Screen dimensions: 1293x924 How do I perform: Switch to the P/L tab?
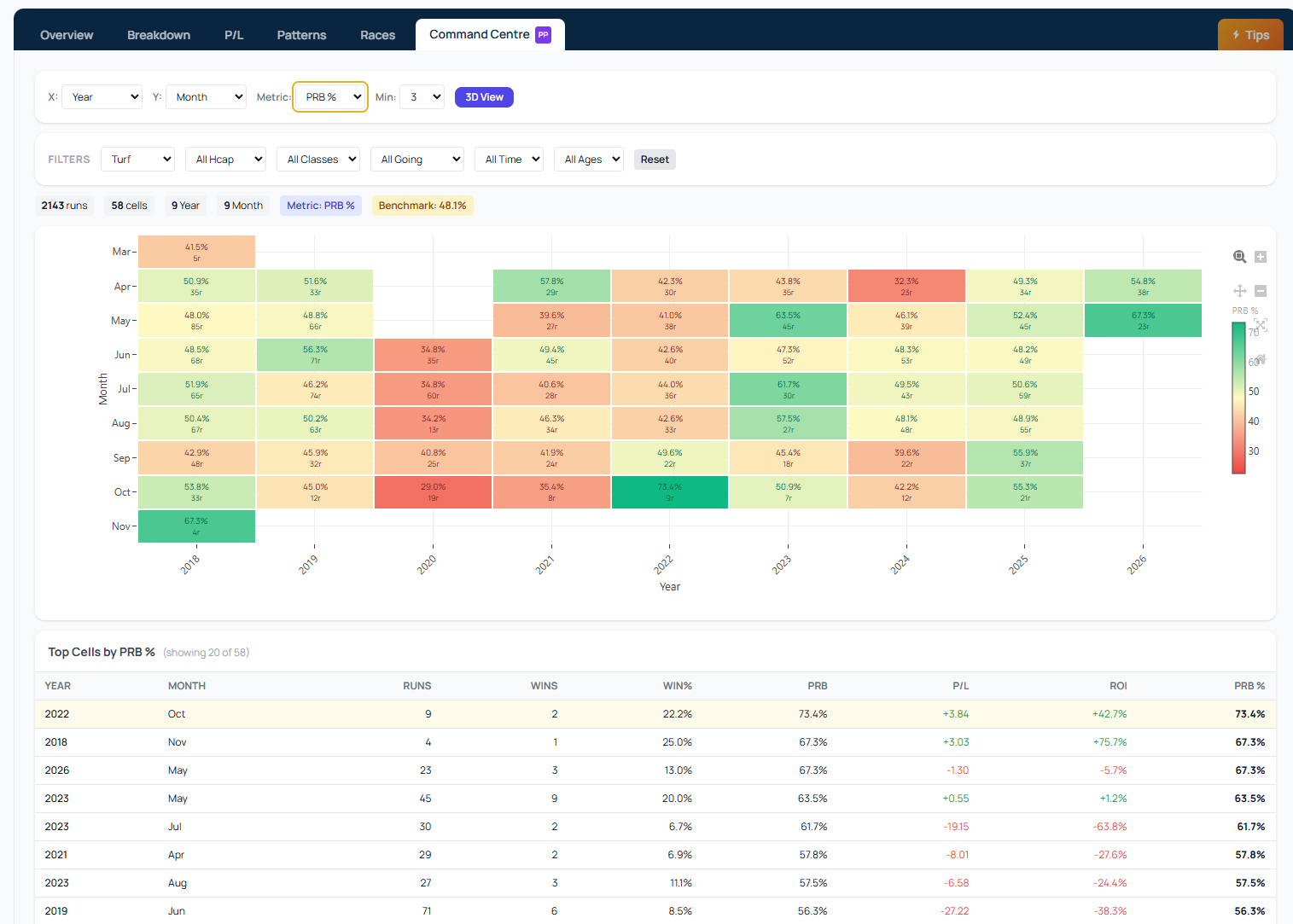pyautogui.click(x=234, y=35)
